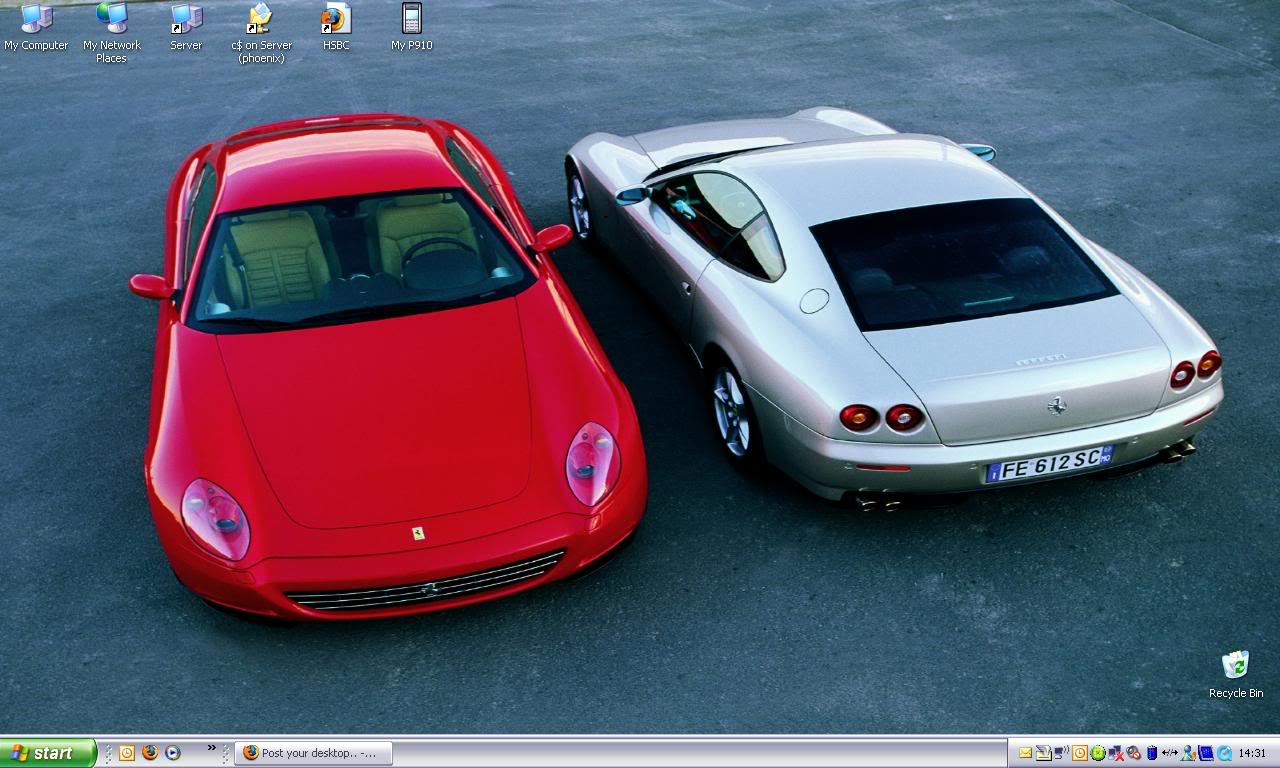This screenshot has height=768, width=1280.
Task: Open the orange clock Quick Launch icon
Action: point(127,753)
